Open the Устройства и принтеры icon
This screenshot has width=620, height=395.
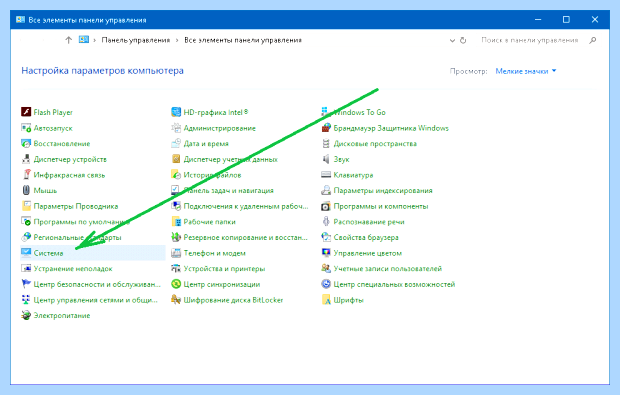click(x=176, y=268)
